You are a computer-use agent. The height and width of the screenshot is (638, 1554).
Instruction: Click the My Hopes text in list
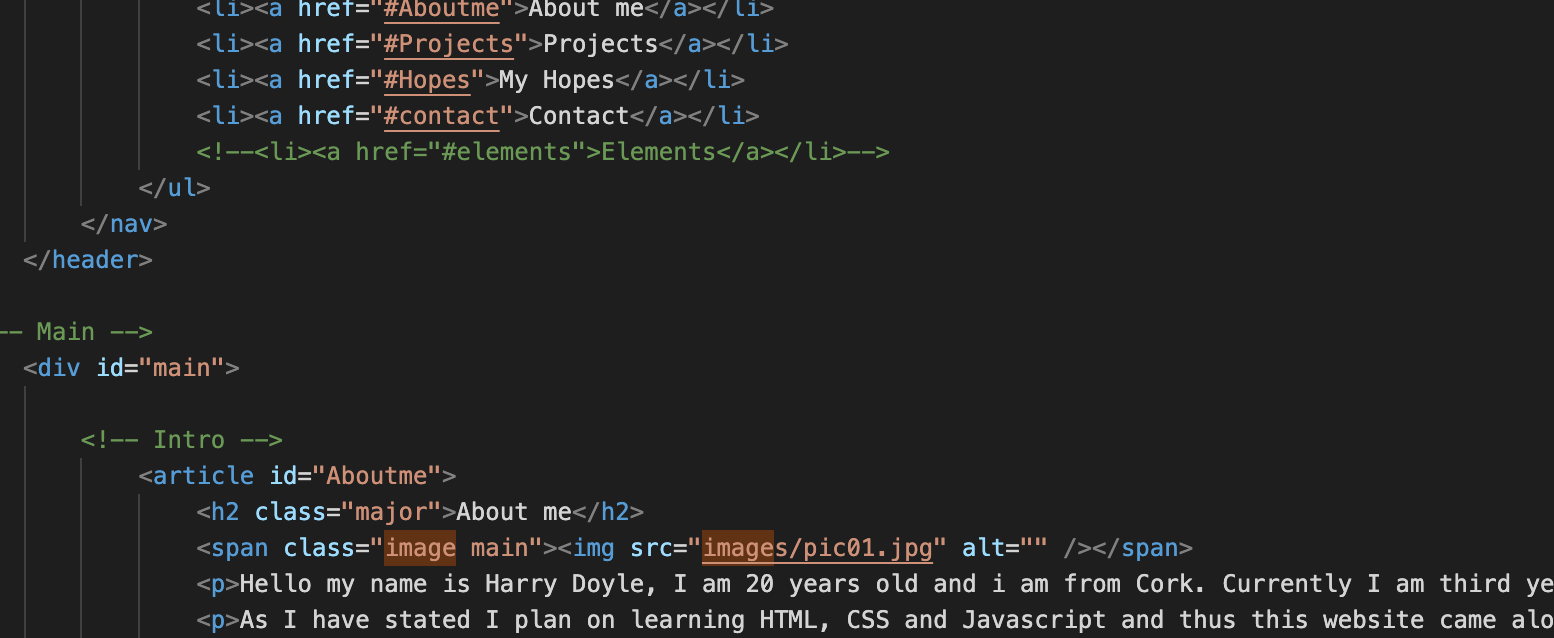point(557,80)
